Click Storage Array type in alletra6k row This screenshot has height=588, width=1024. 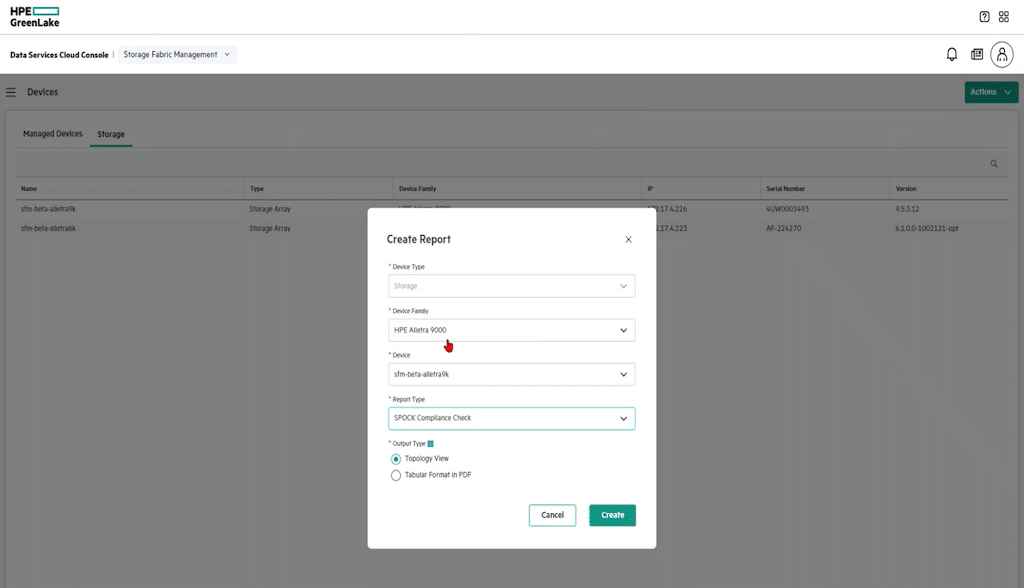tap(270, 229)
